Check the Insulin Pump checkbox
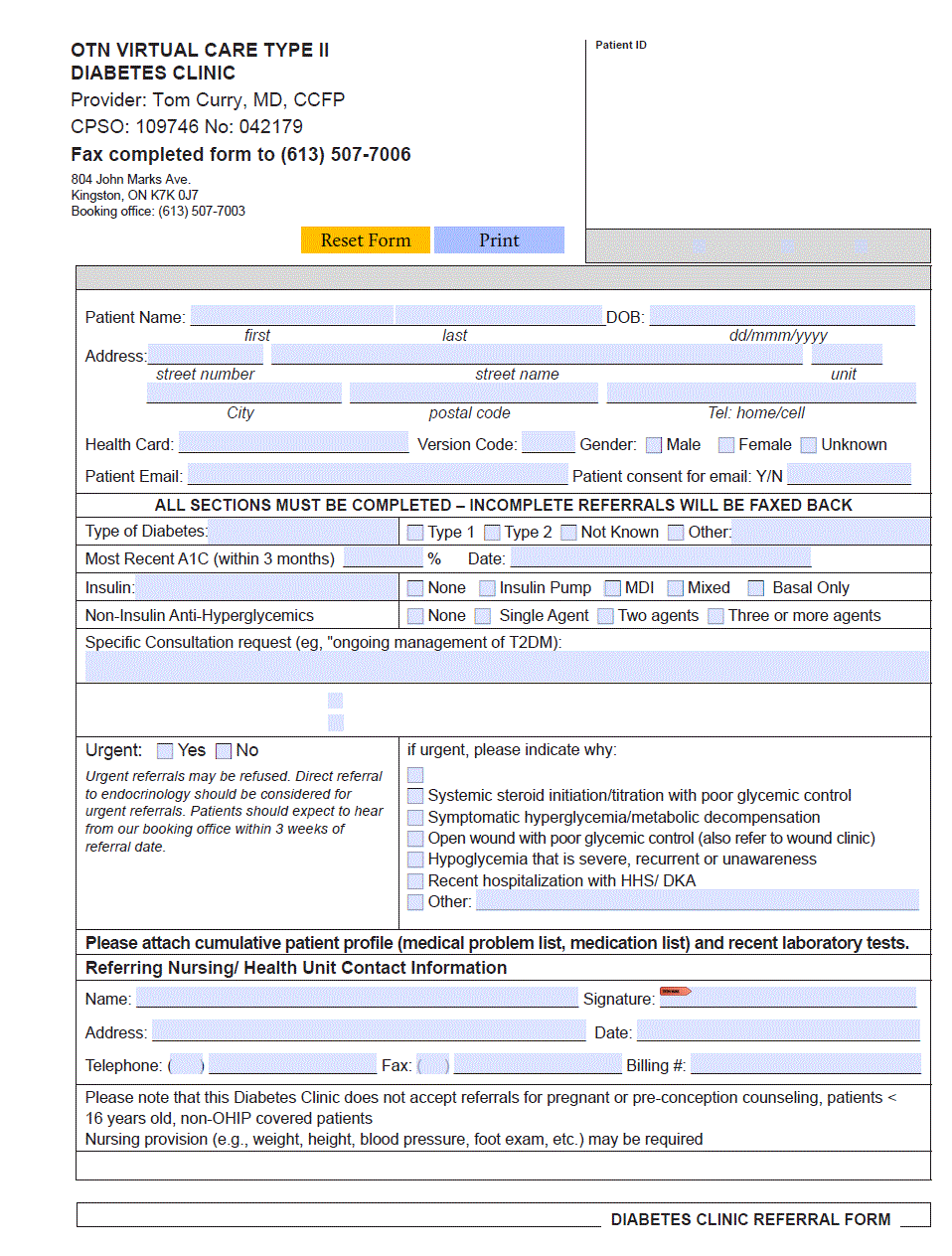Viewport: 952px width, 1256px height. 487,588
